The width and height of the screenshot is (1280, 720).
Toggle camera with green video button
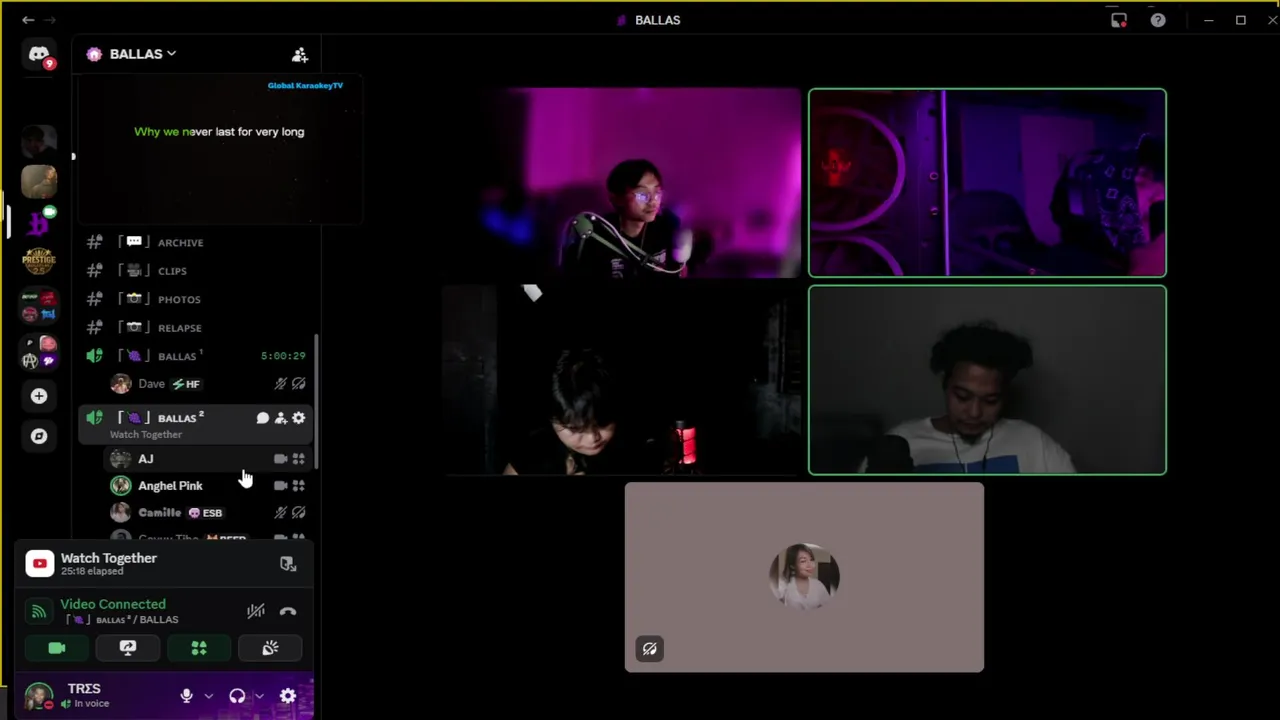pyautogui.click(x=57, y=648)
